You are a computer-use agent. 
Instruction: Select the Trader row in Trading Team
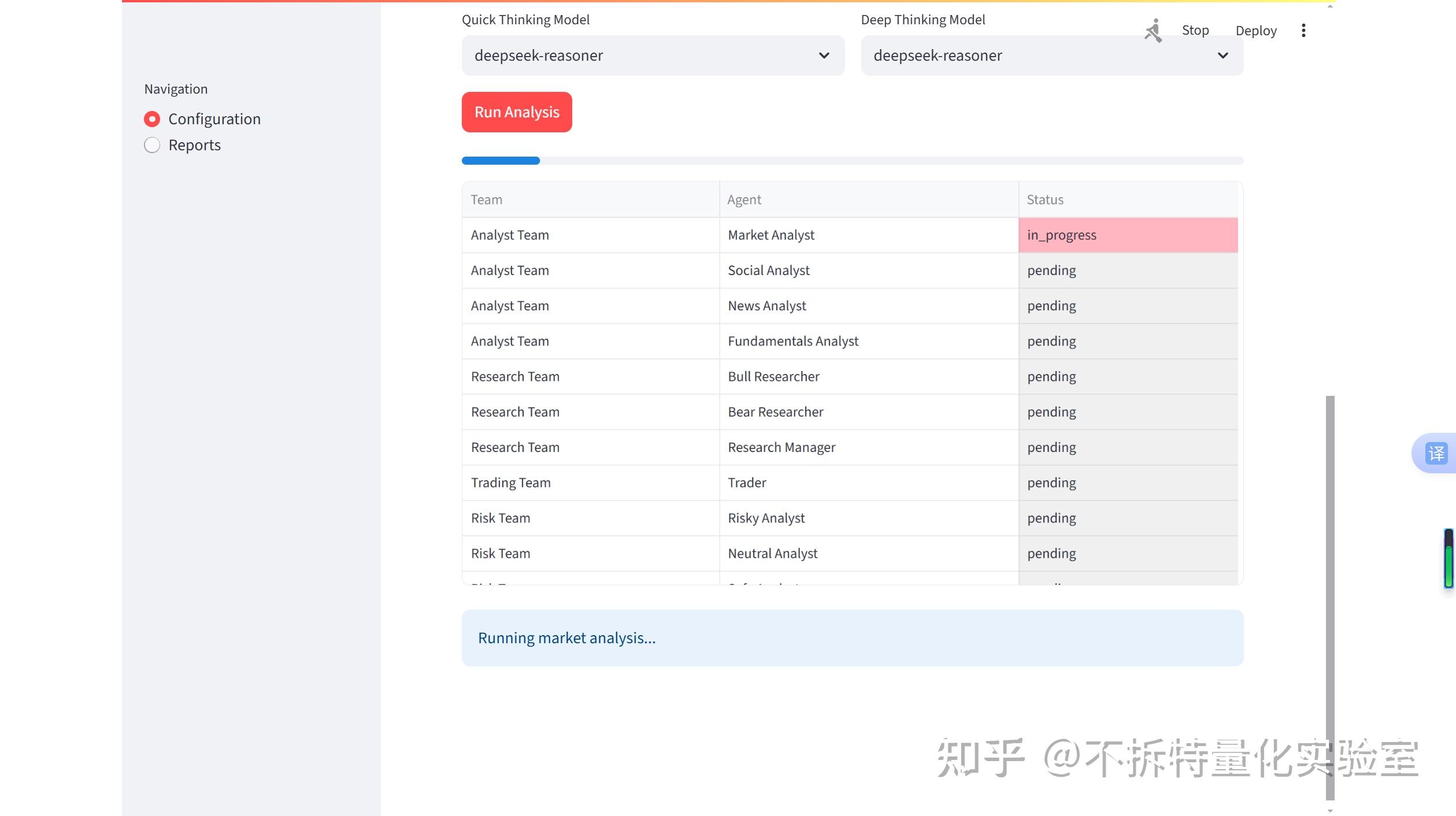(x=746, y=482)
